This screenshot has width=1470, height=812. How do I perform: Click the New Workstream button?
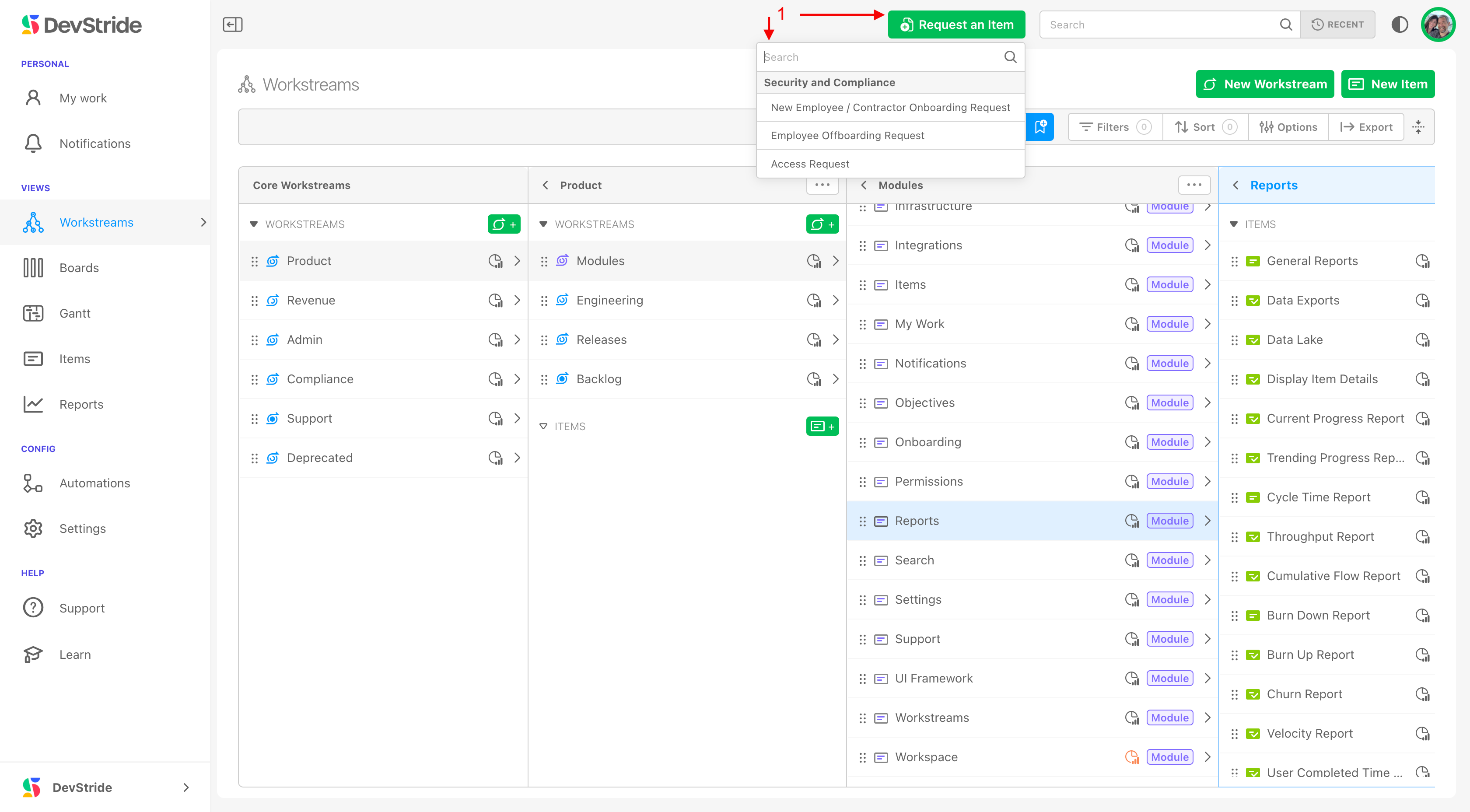click(x=1264, y=84)
